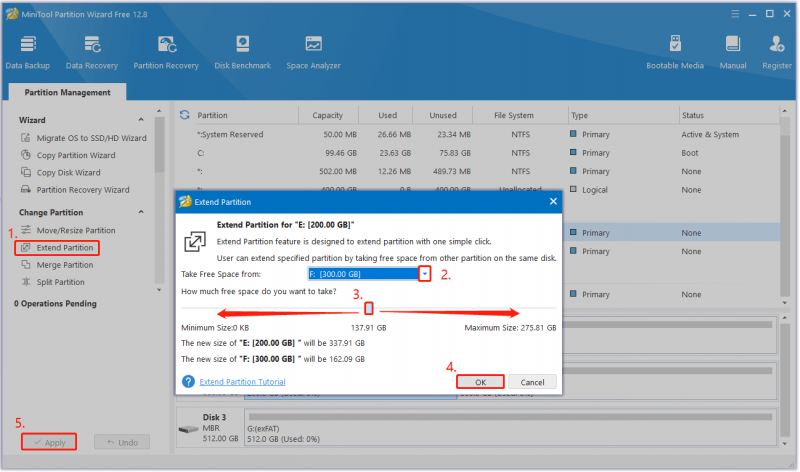Choose Split Partition option
This screenshot has height=472, width=800.
(x=60, y=282)
